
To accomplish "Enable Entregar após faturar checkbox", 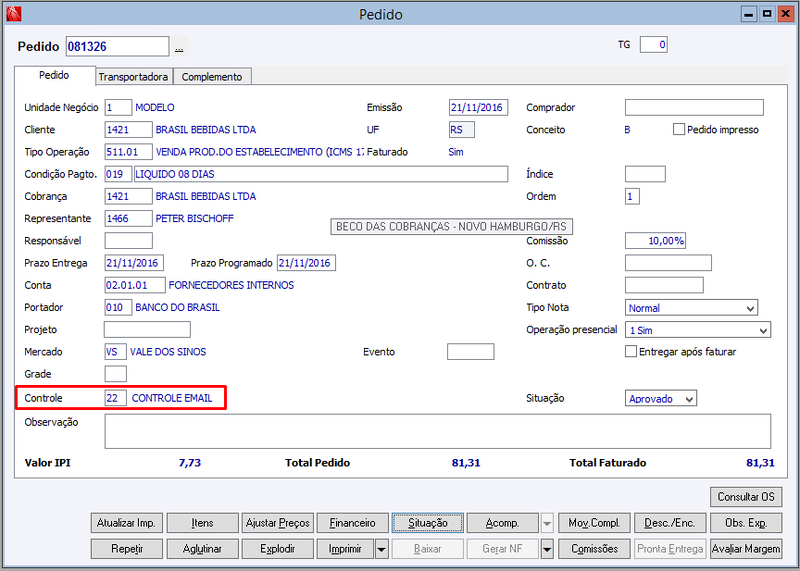I will (x=631, y=352).
